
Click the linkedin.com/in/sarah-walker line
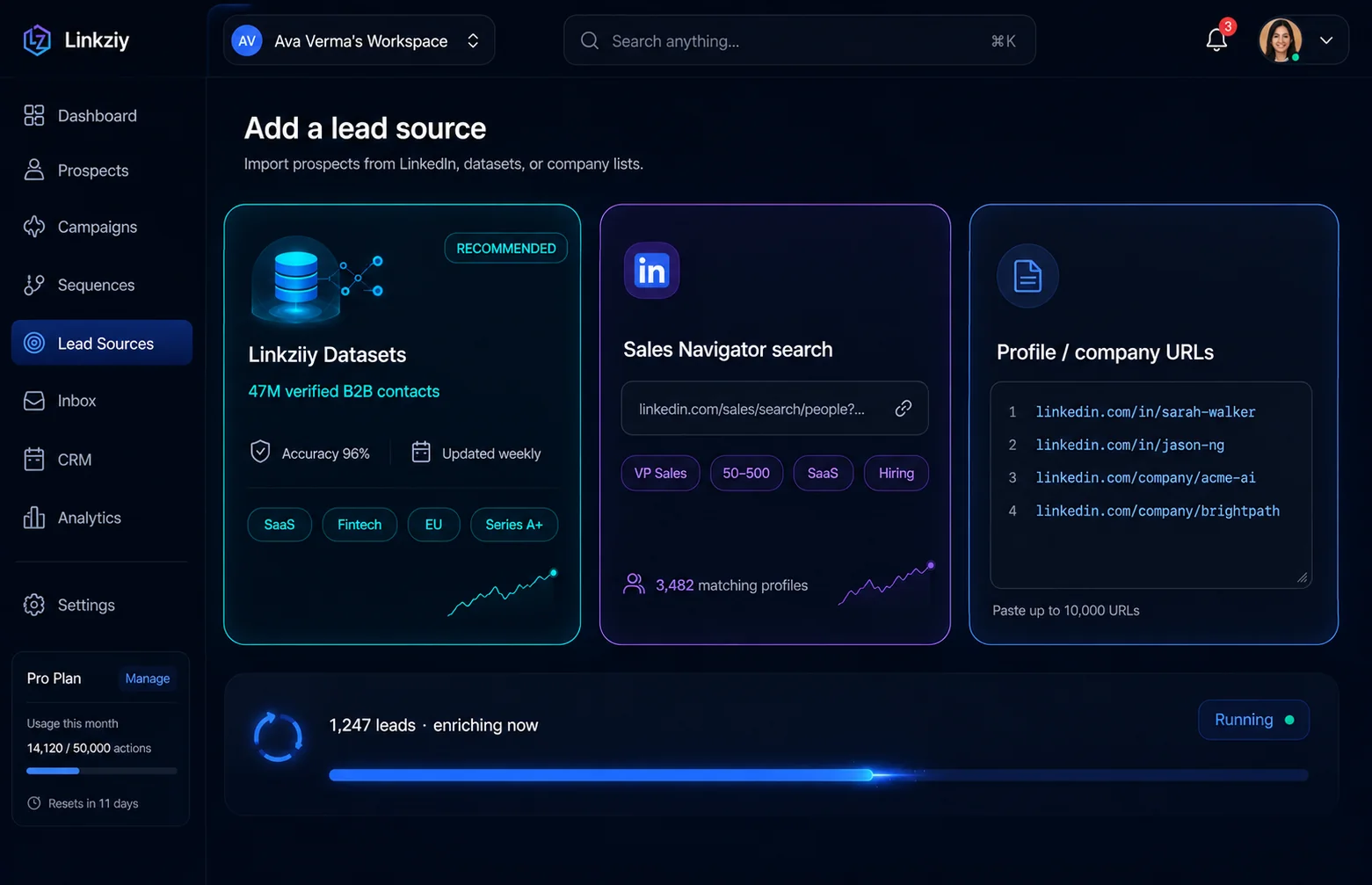(1145, 412)
